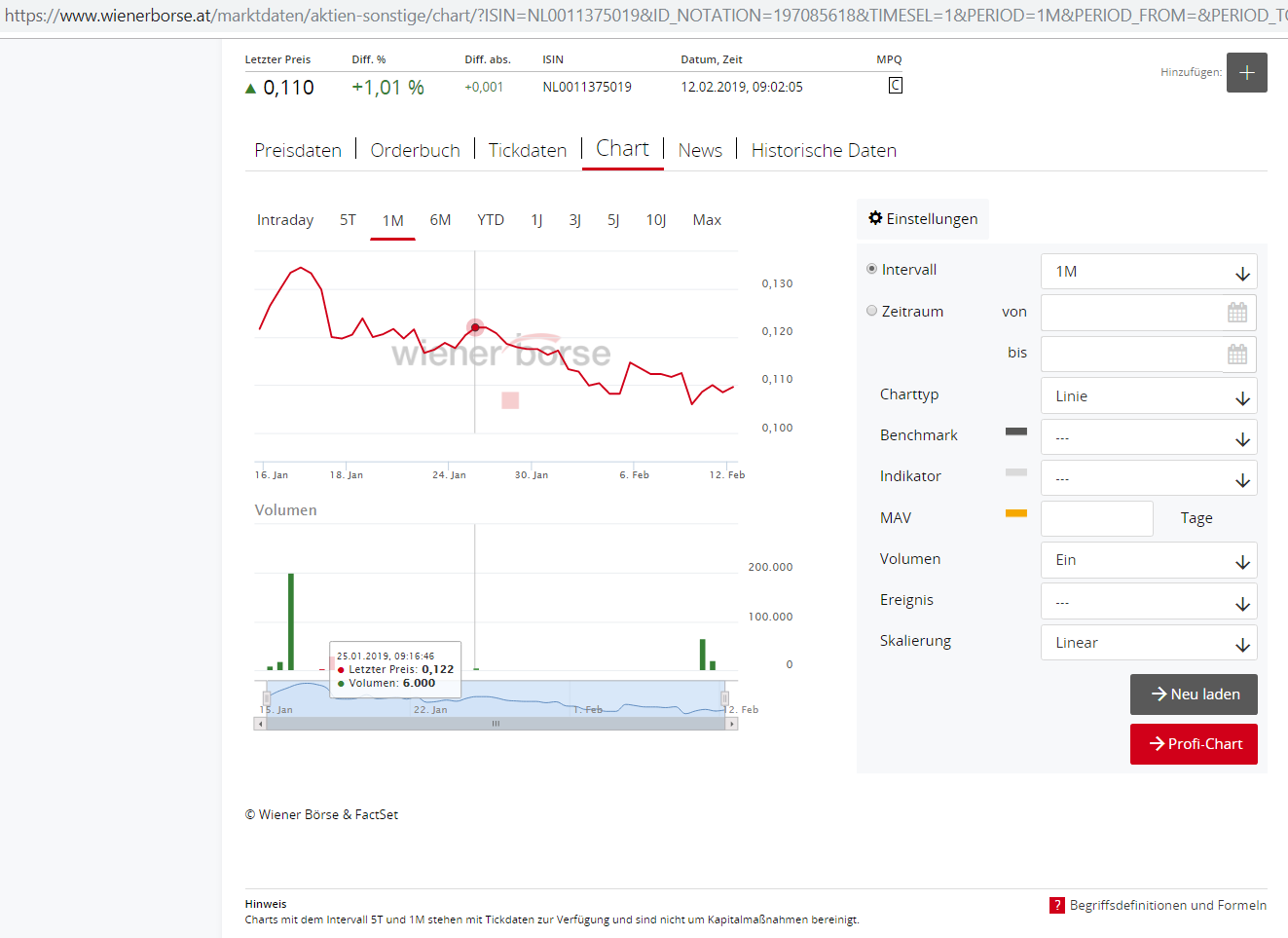Click the MAV Tage input field
The height and width of the screenshot is (938, 1288).
point(1097,518)
